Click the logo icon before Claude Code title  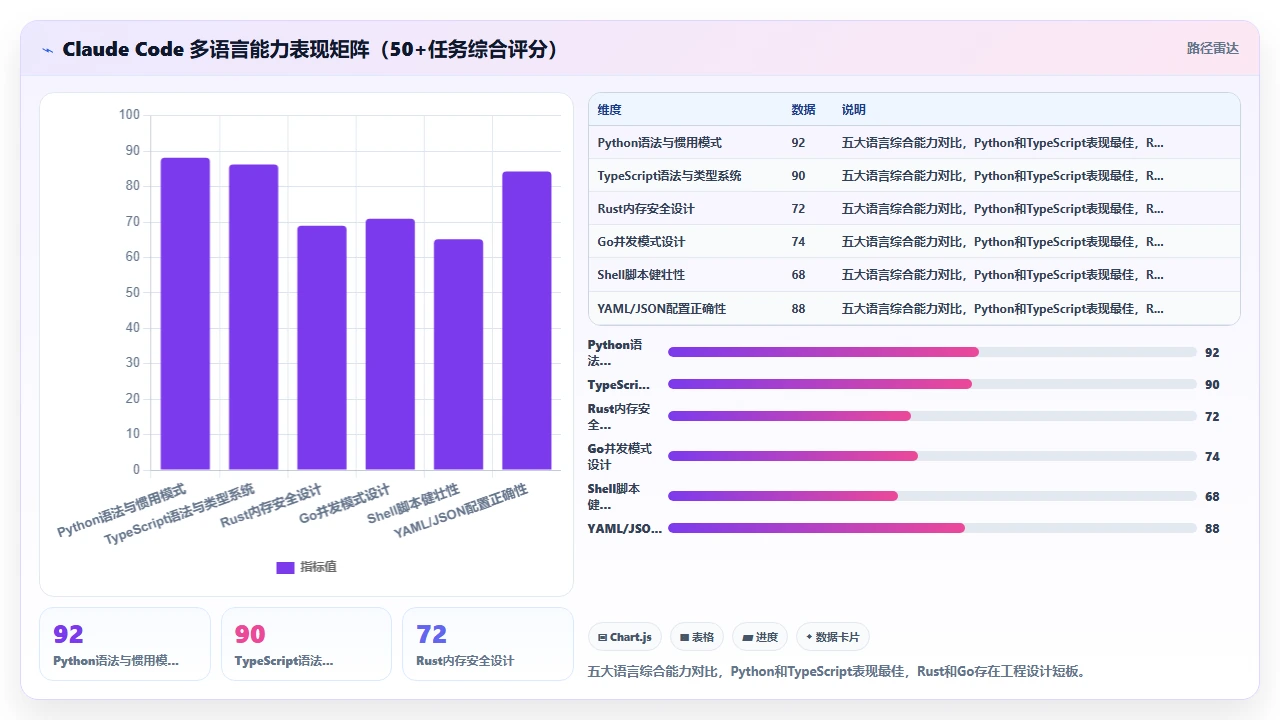[47, 50]
